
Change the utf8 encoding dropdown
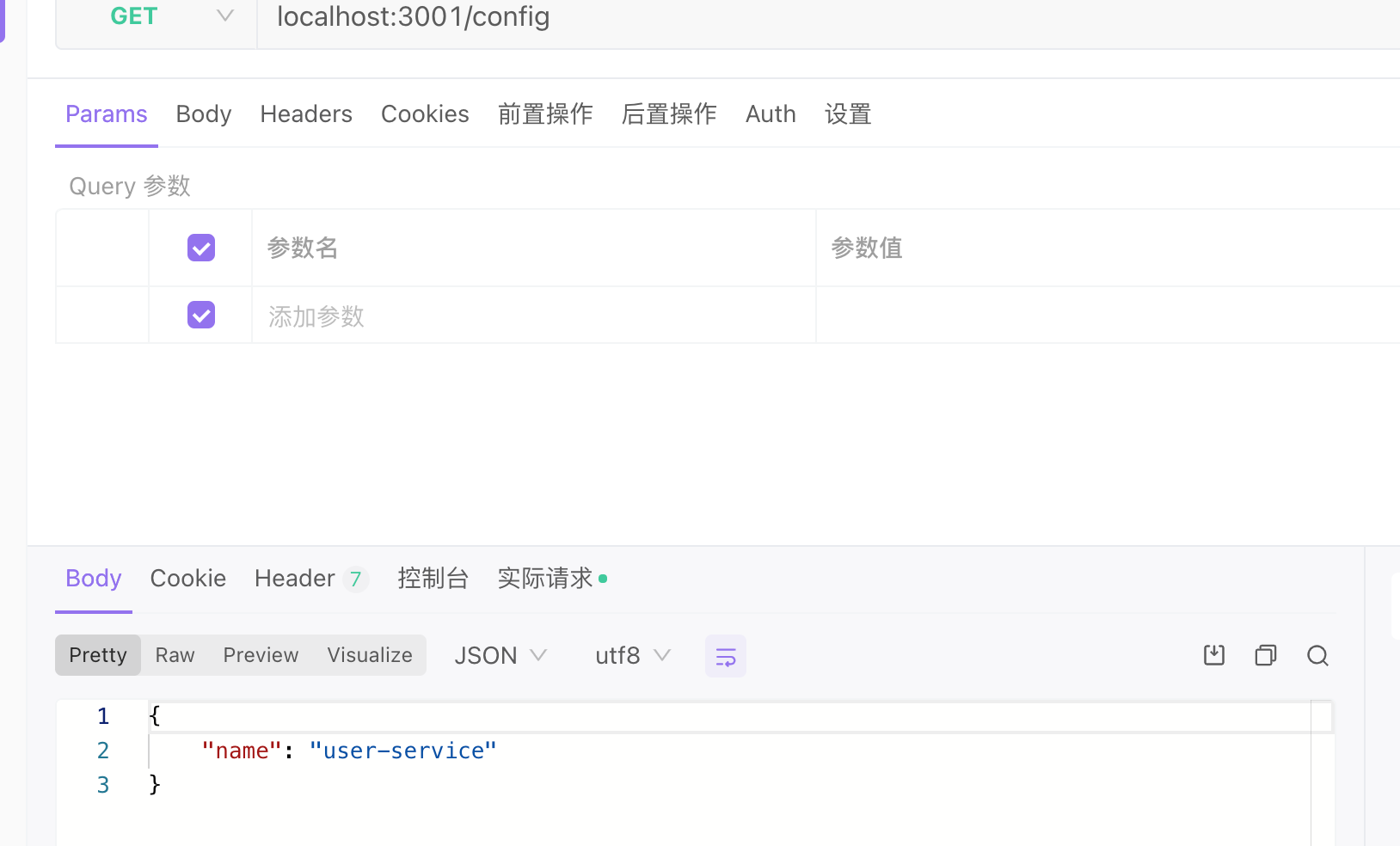tap(633, 655)
